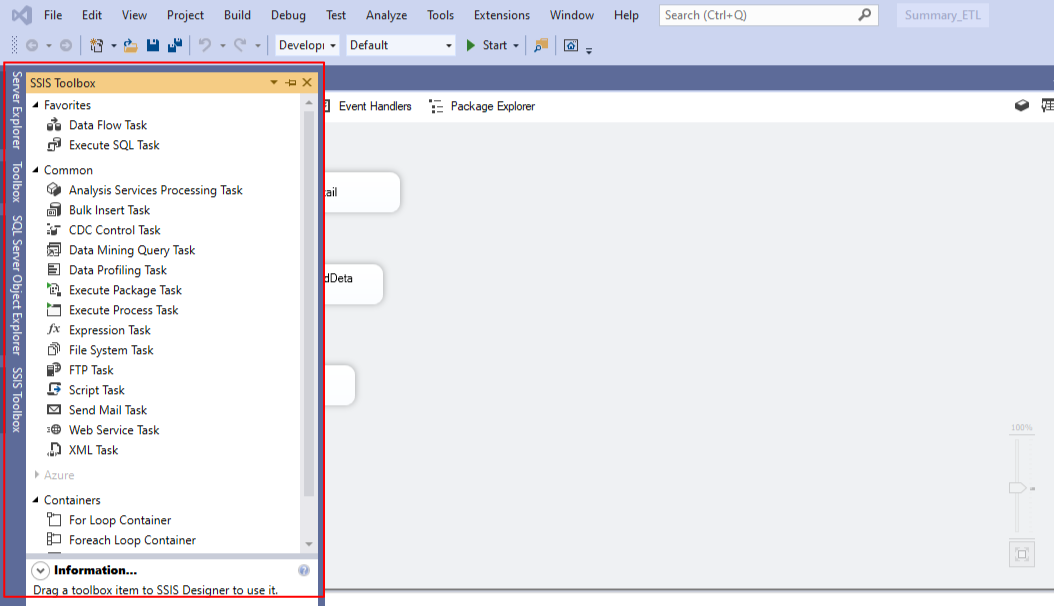1054x606 pixels.
Task: Choose the Expression Task fx icon
Action: tap(54, 330)
